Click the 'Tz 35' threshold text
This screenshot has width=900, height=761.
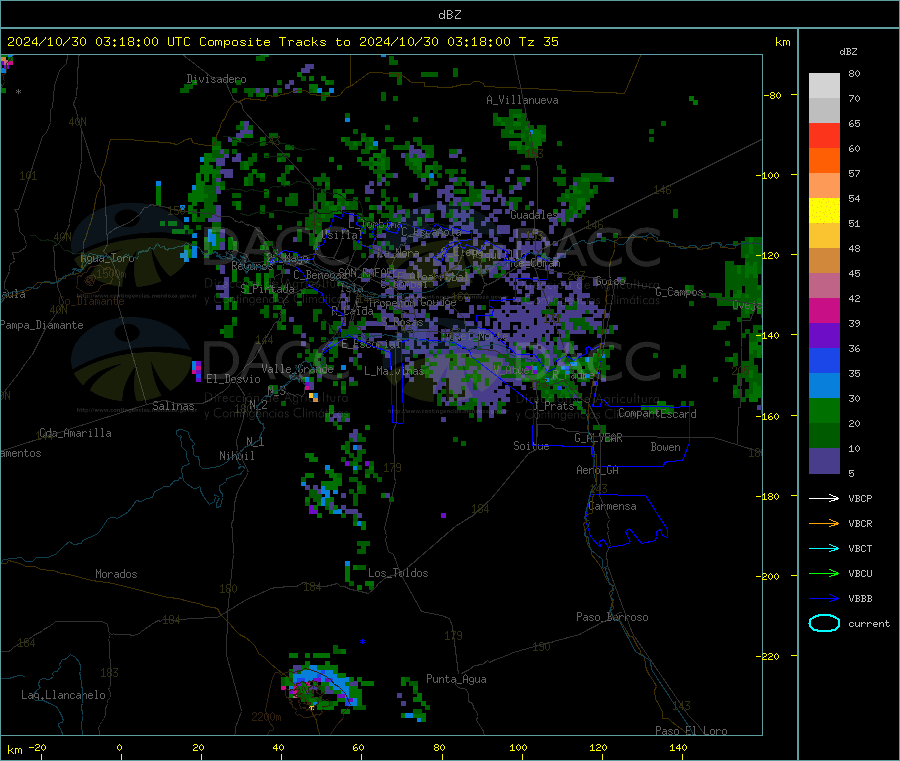[538, 42]
